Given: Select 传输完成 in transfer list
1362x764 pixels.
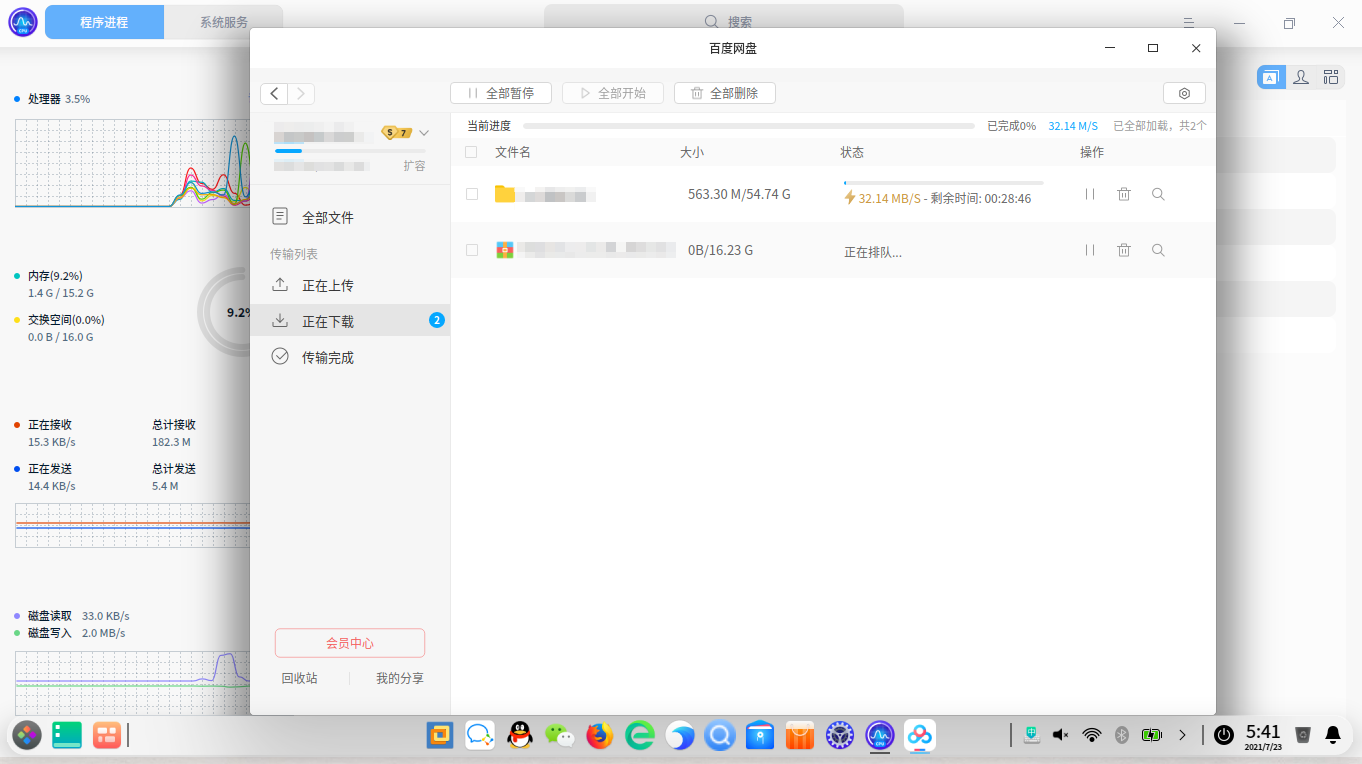Looking at the screenshot, I should click(328, 357).
